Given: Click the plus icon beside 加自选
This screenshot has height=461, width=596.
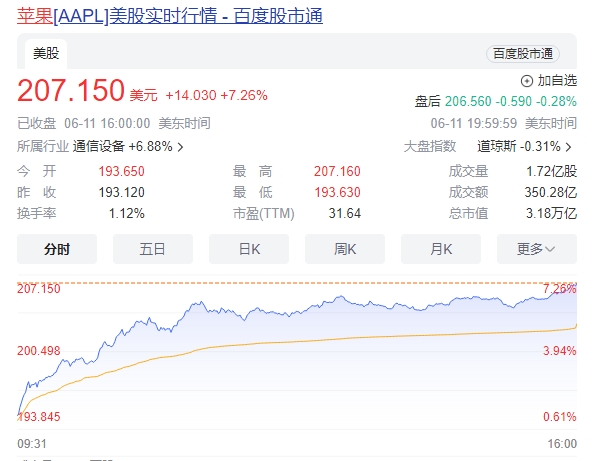Looking at the screenshot, I should [526, 81].
